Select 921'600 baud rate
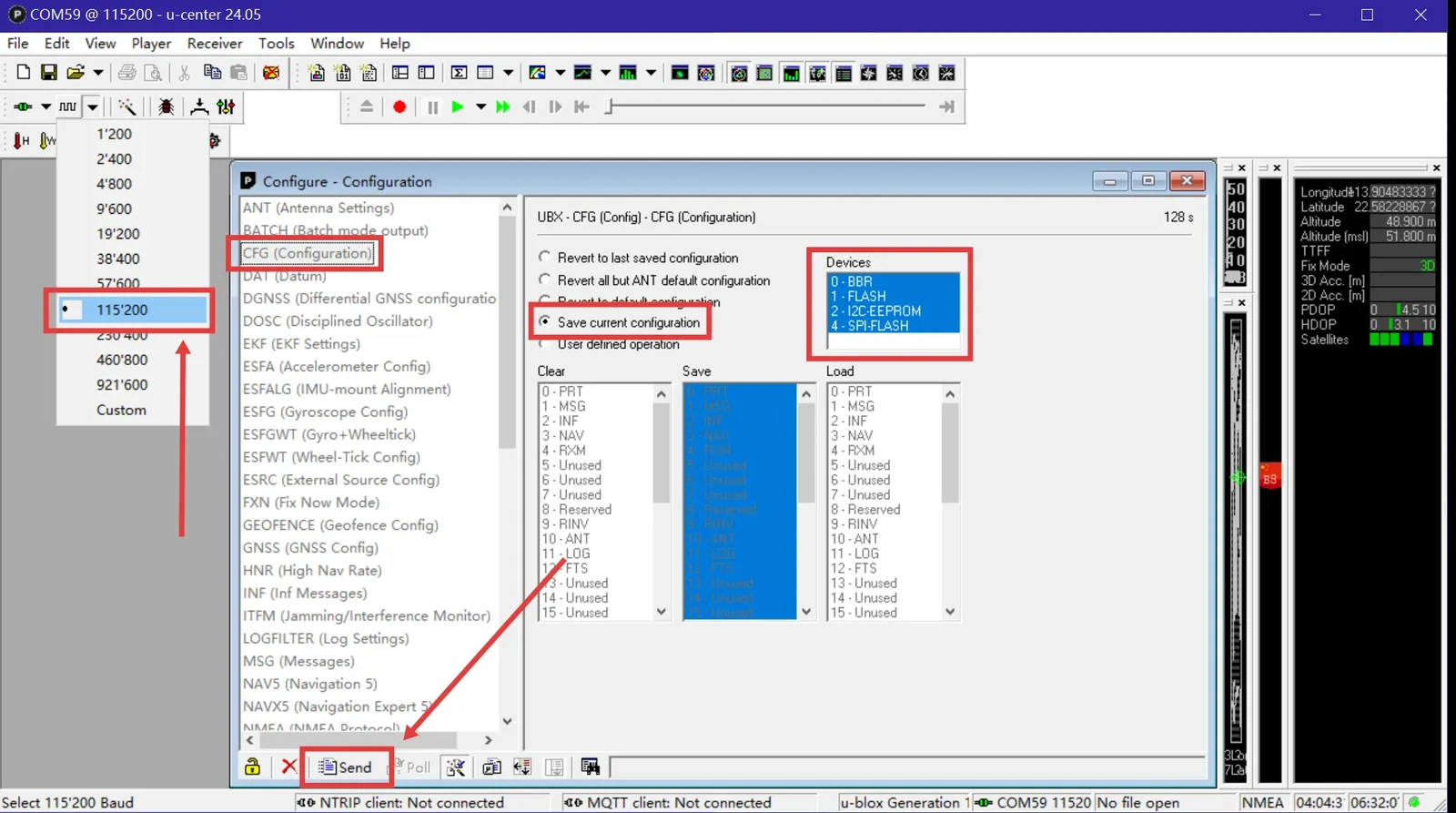The image size is (1456, 813). [133, 384]
